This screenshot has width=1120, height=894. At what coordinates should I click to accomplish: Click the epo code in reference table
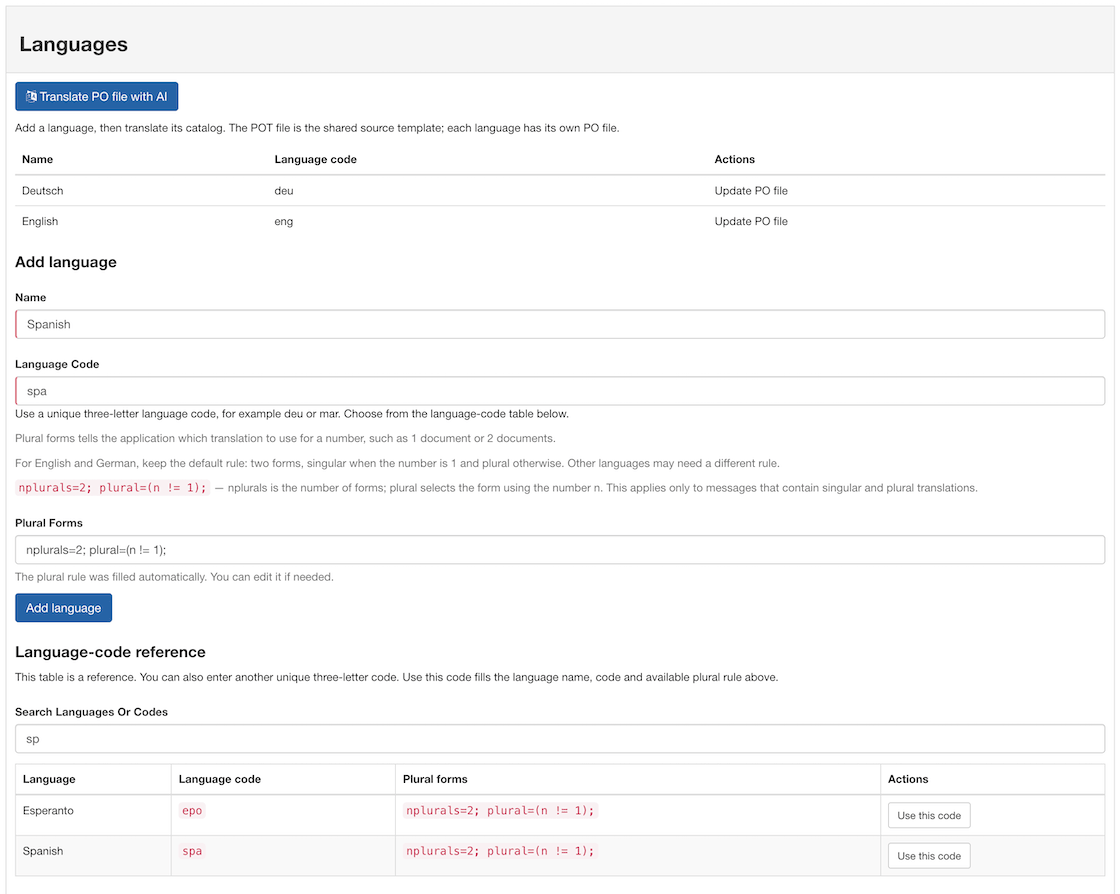[192, 810]
